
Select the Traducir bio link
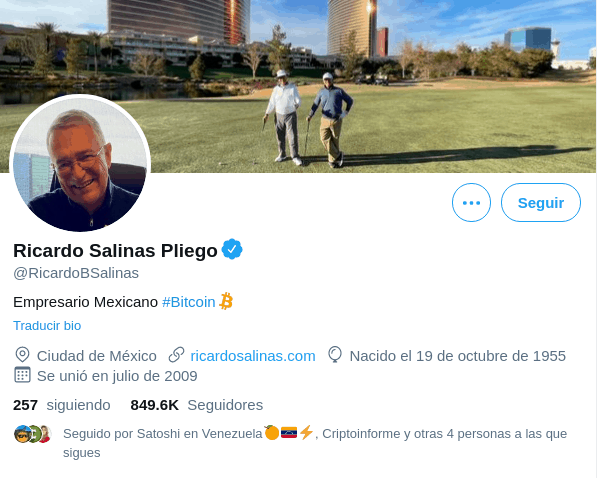[47, 326]
